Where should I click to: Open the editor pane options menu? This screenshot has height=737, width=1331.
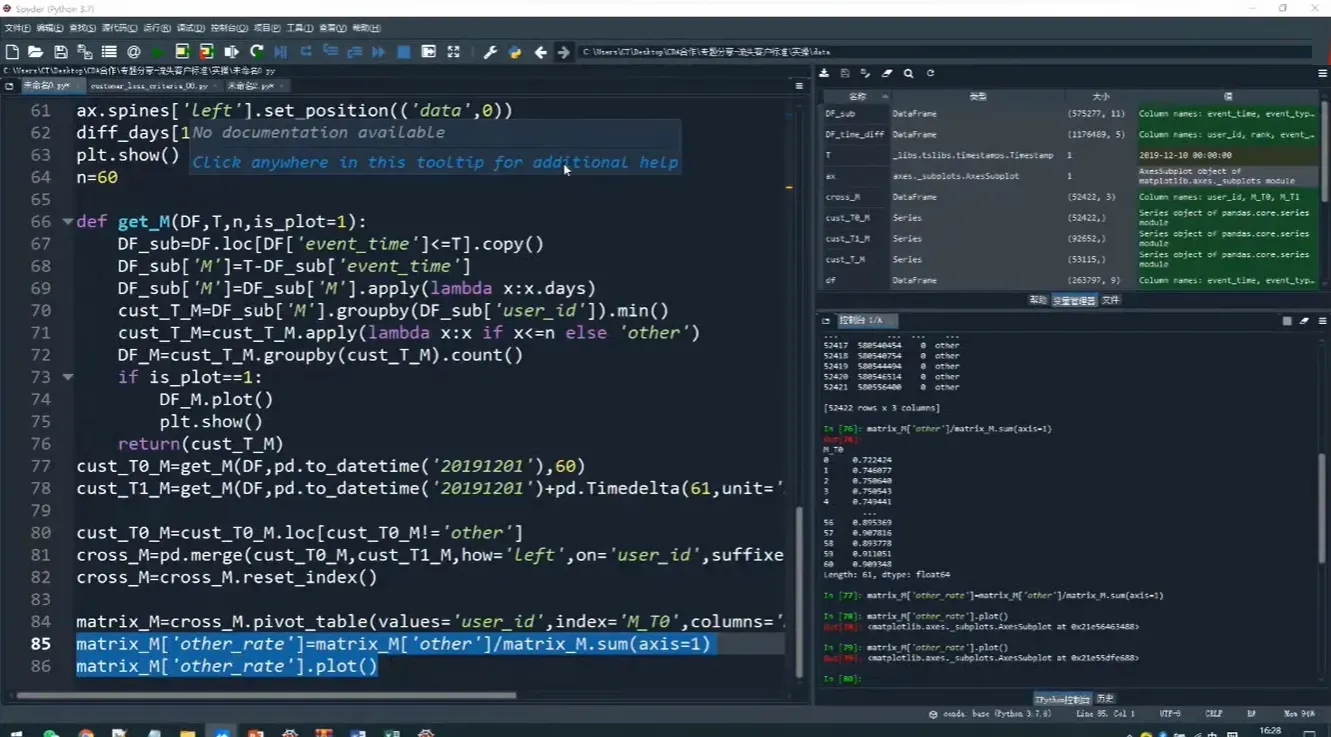[799, 86]
